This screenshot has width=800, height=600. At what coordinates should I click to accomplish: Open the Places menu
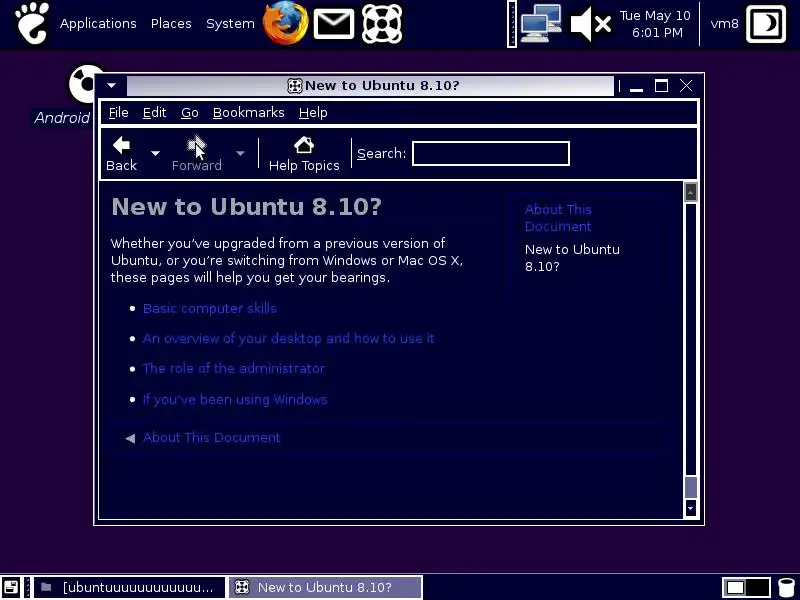[171, 23]
